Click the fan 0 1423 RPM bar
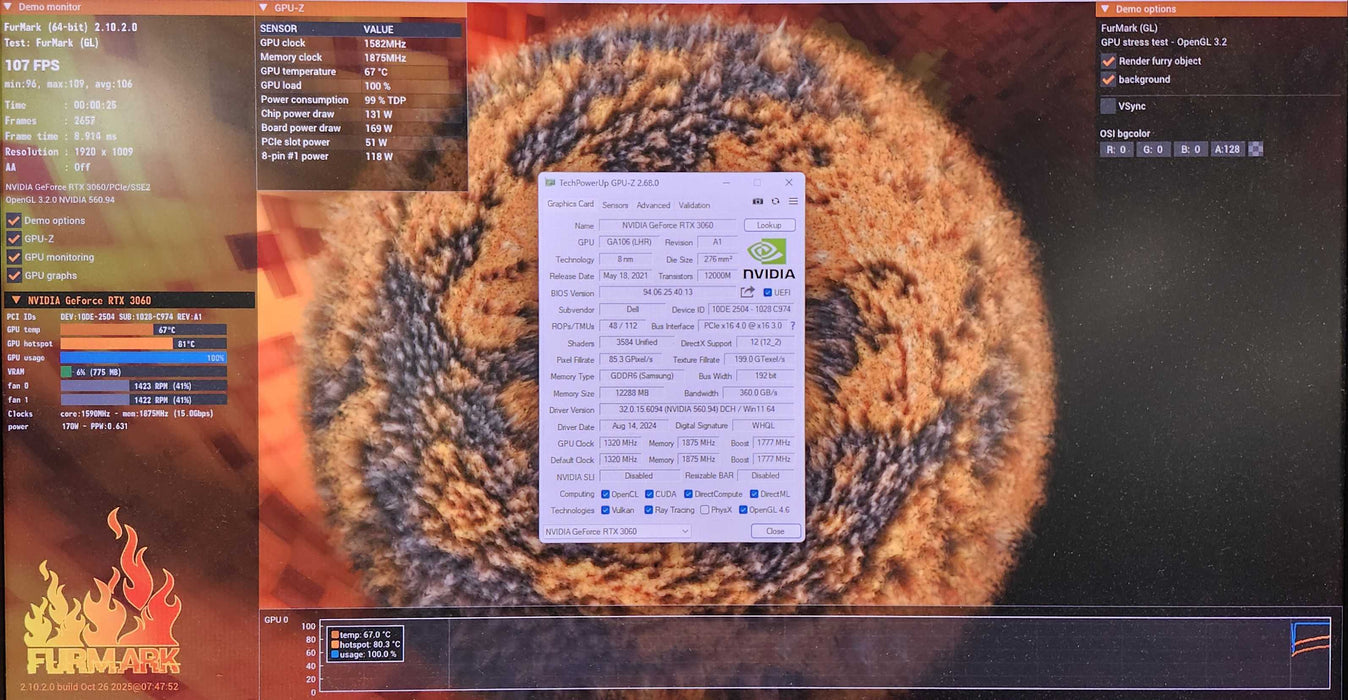The height and width of the screenshot is (700, 1348). pyautogui.click(x=143, y=385)
